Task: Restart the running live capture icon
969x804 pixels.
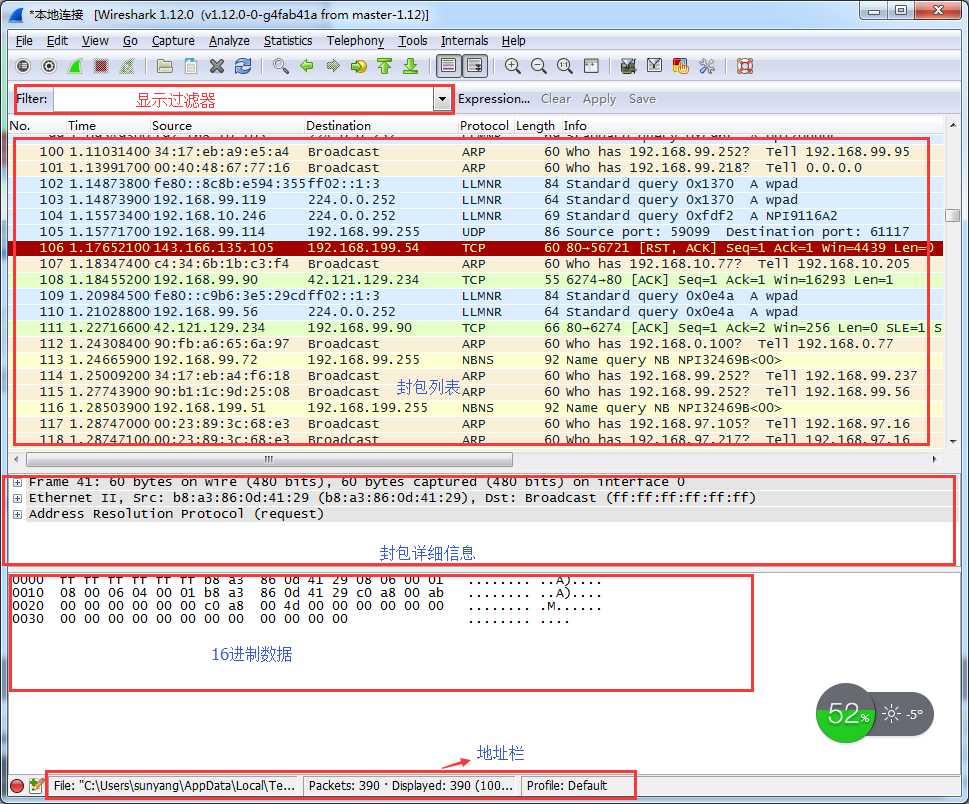Action: click(x=127, y=66)
